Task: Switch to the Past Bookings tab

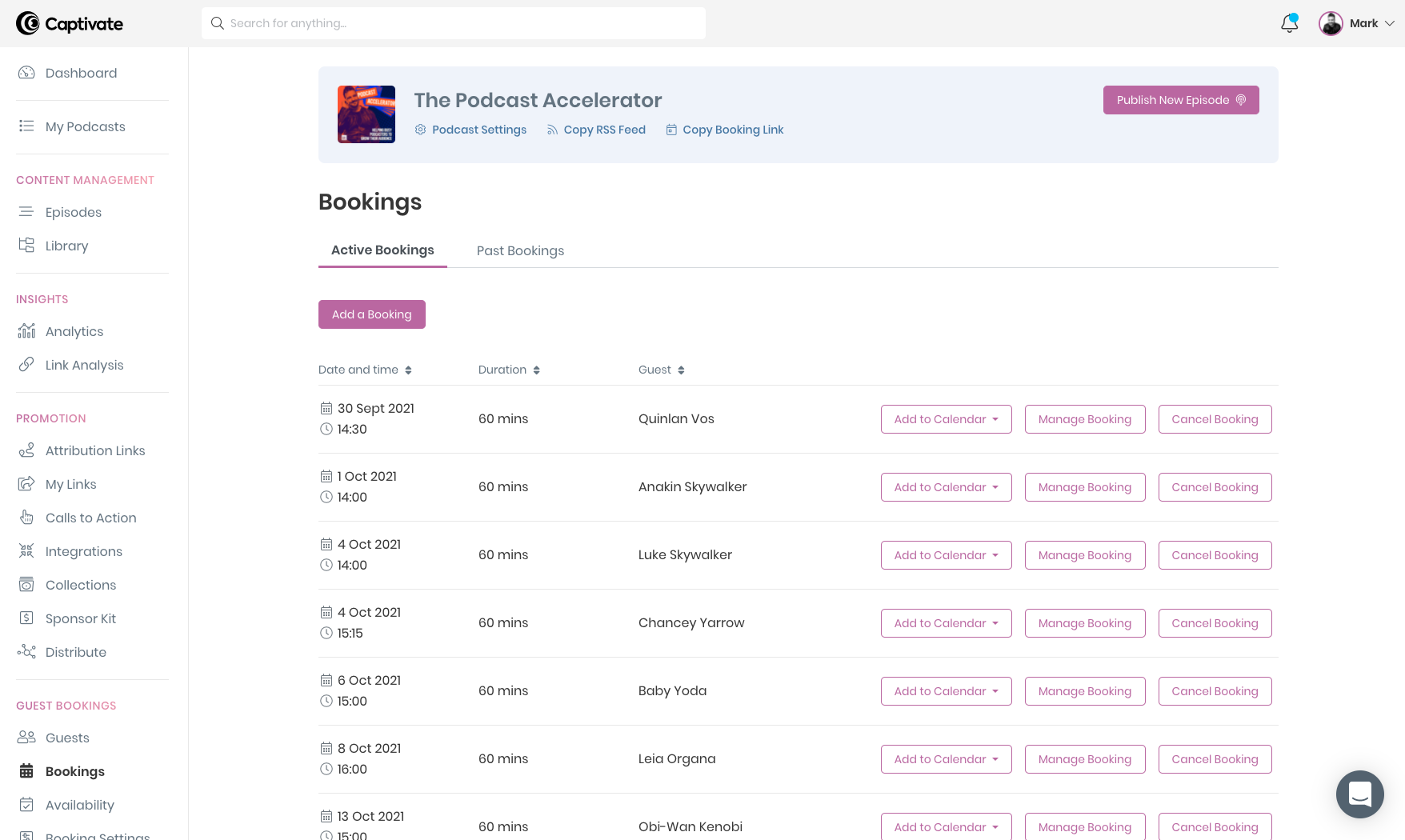Action: pos(520,250)
